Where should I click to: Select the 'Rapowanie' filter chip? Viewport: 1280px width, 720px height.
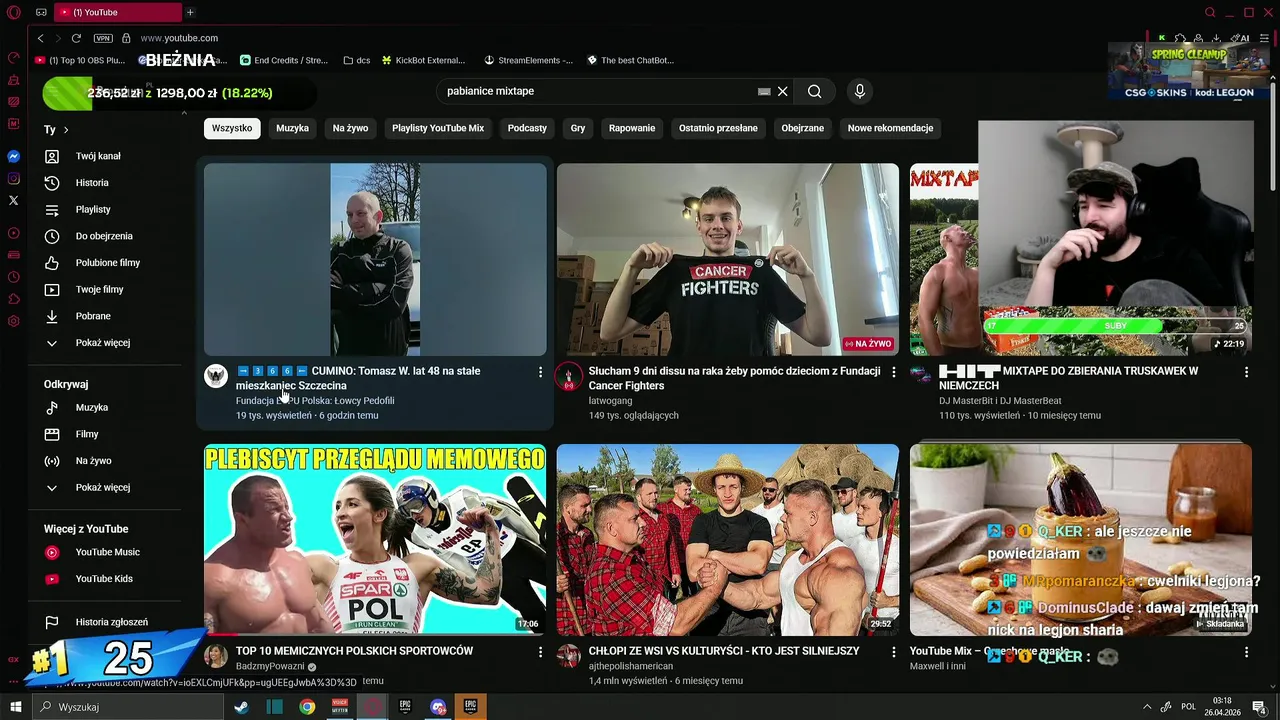(x=632, y=128)
